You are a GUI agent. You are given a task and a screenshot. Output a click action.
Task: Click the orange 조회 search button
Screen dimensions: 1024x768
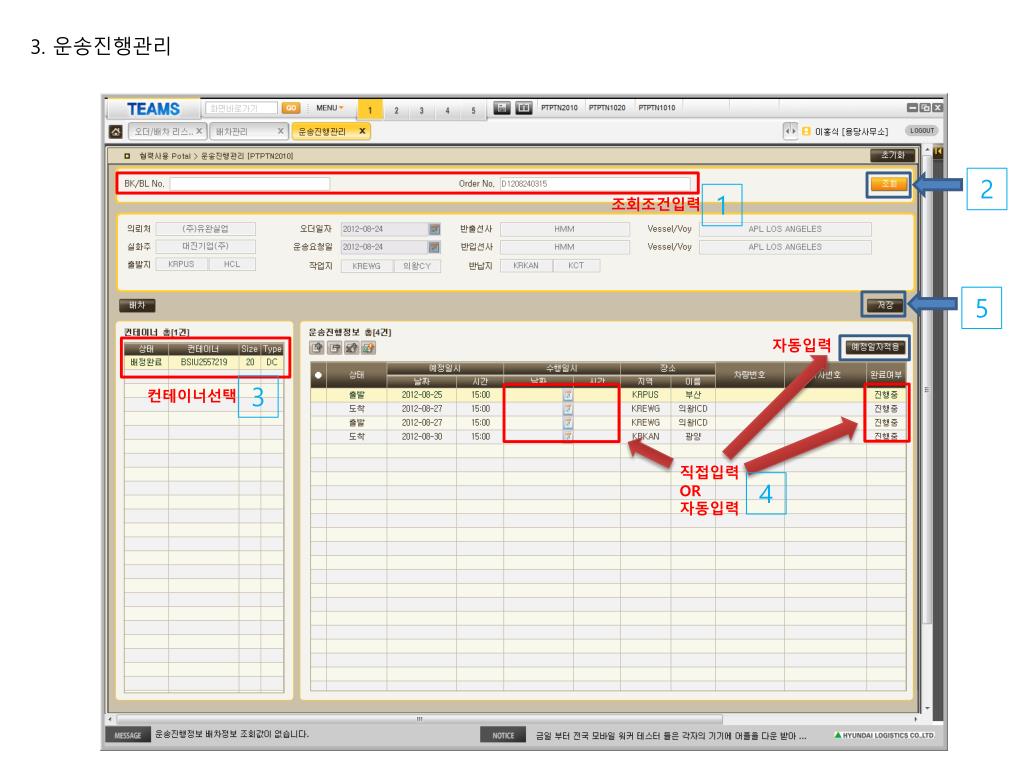(889, 184)
